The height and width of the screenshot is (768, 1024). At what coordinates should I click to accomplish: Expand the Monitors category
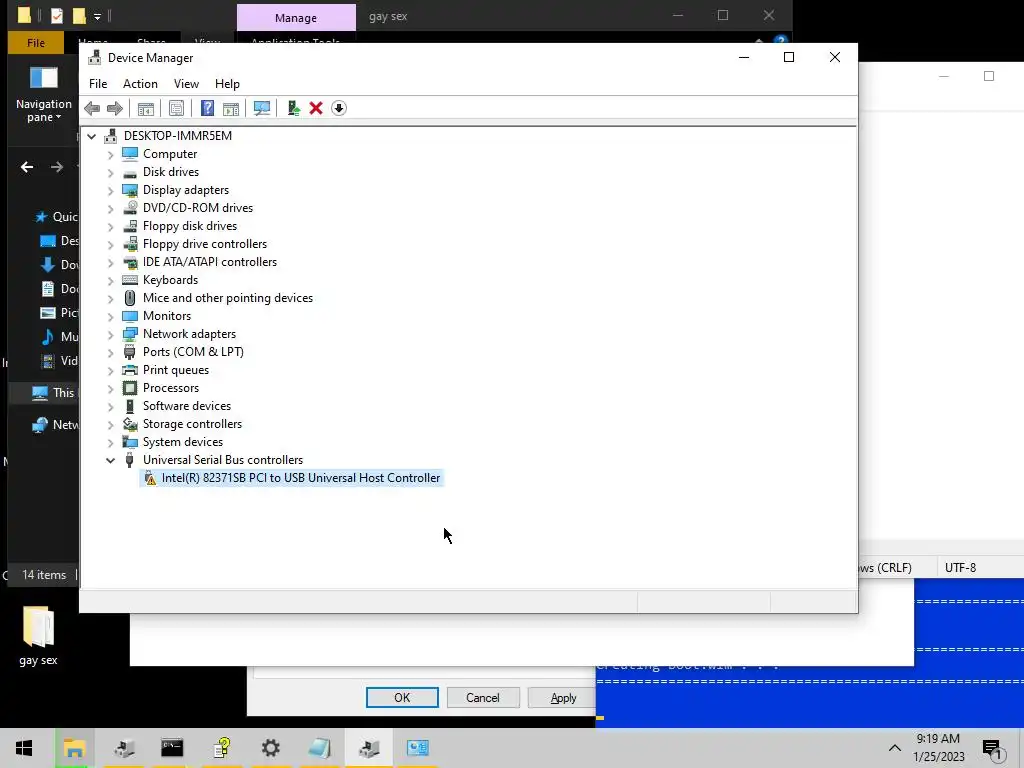click(x=110, y=317)
